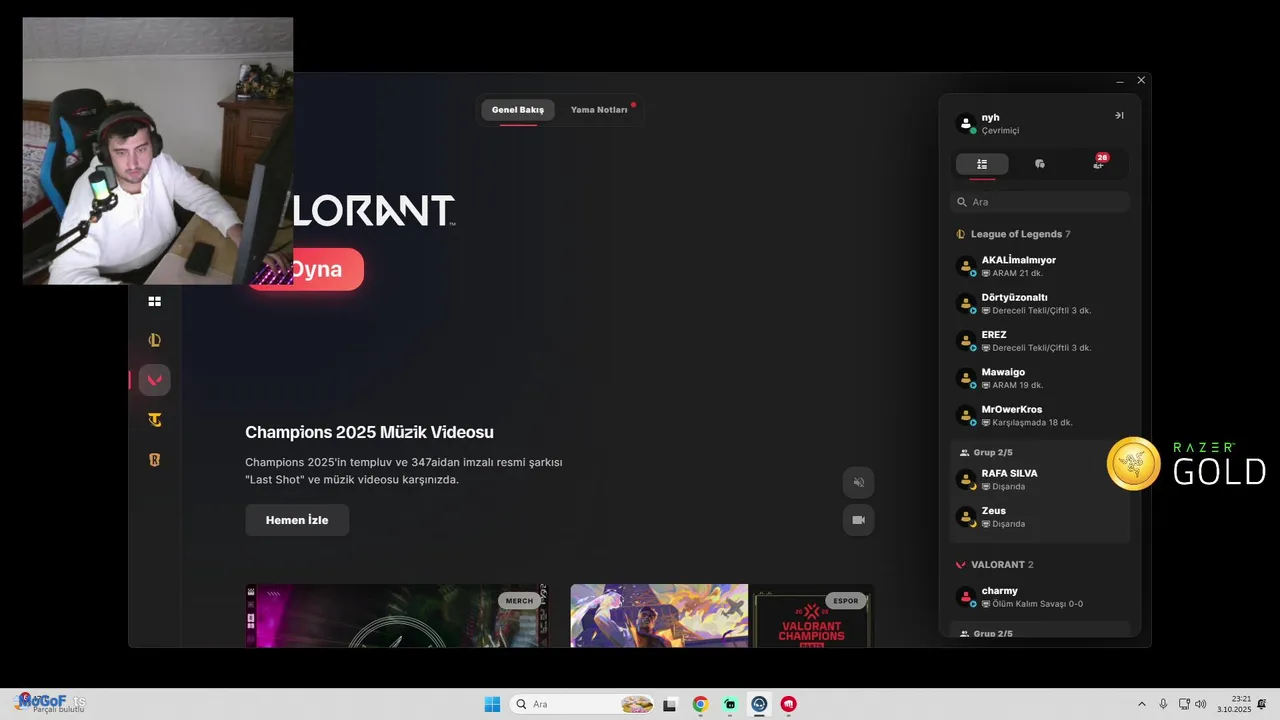1280x720 pixels.
Task: Collapse the social panel with arrow icon
Action: 1119,116
